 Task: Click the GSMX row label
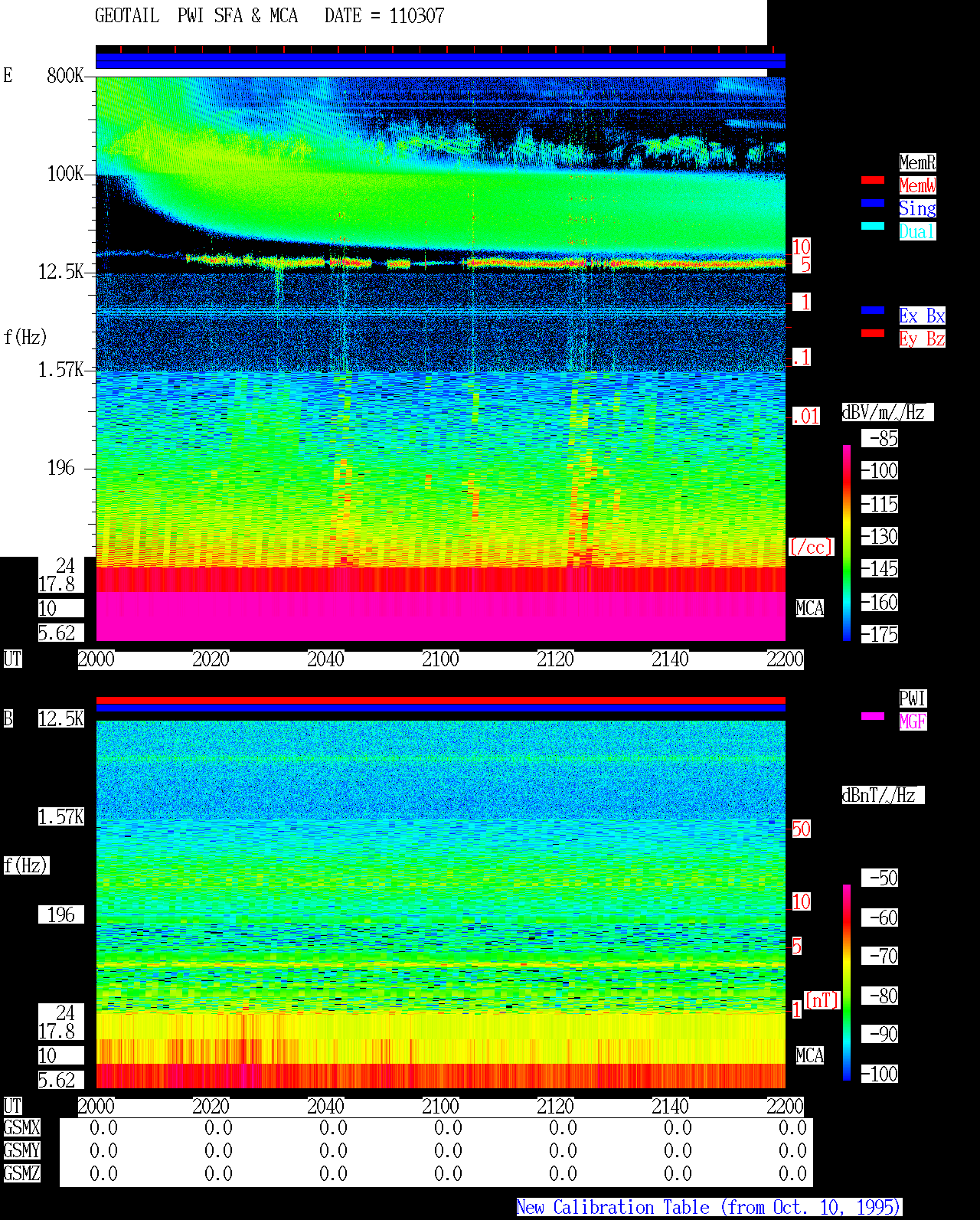pos(21,1127)
